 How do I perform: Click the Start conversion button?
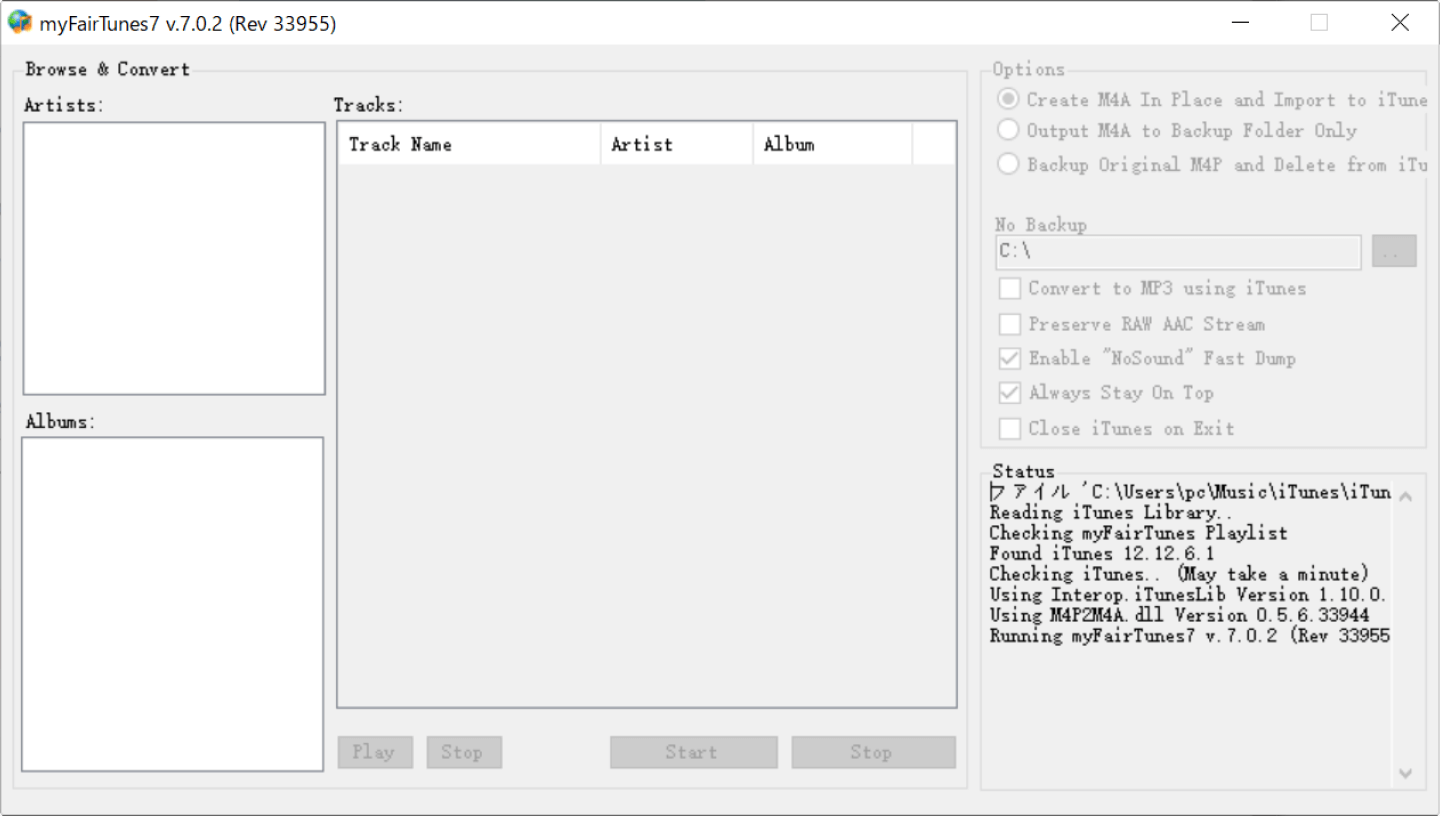coord(693,752)
